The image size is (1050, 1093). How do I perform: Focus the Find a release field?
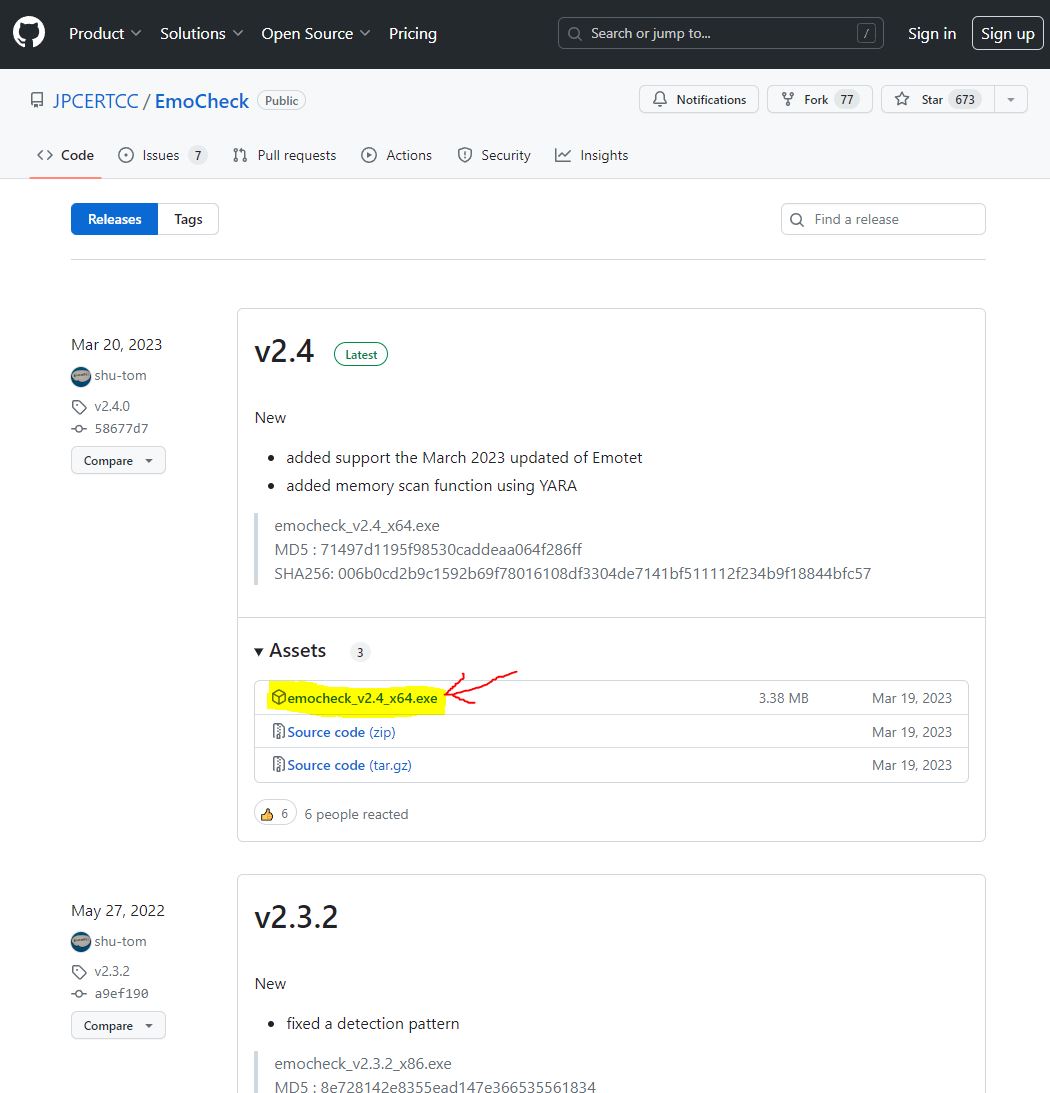click(x=883, y=219)
